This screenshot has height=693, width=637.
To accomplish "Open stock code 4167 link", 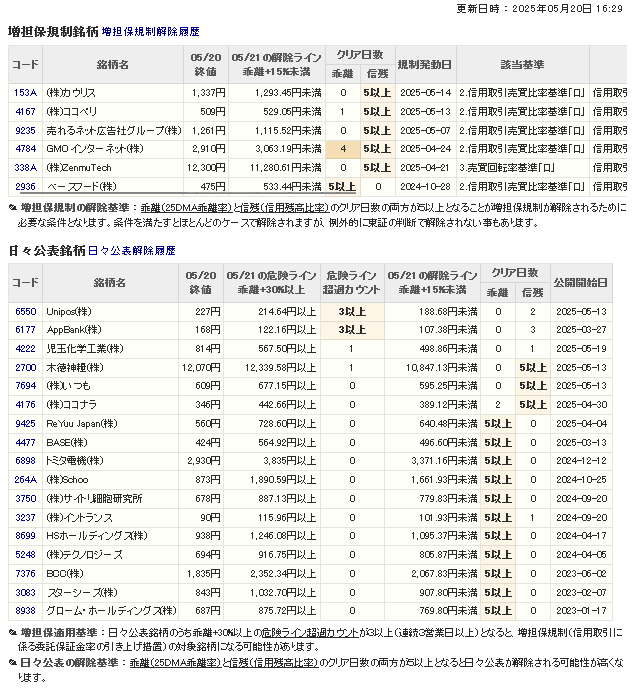I will point(25,112).
